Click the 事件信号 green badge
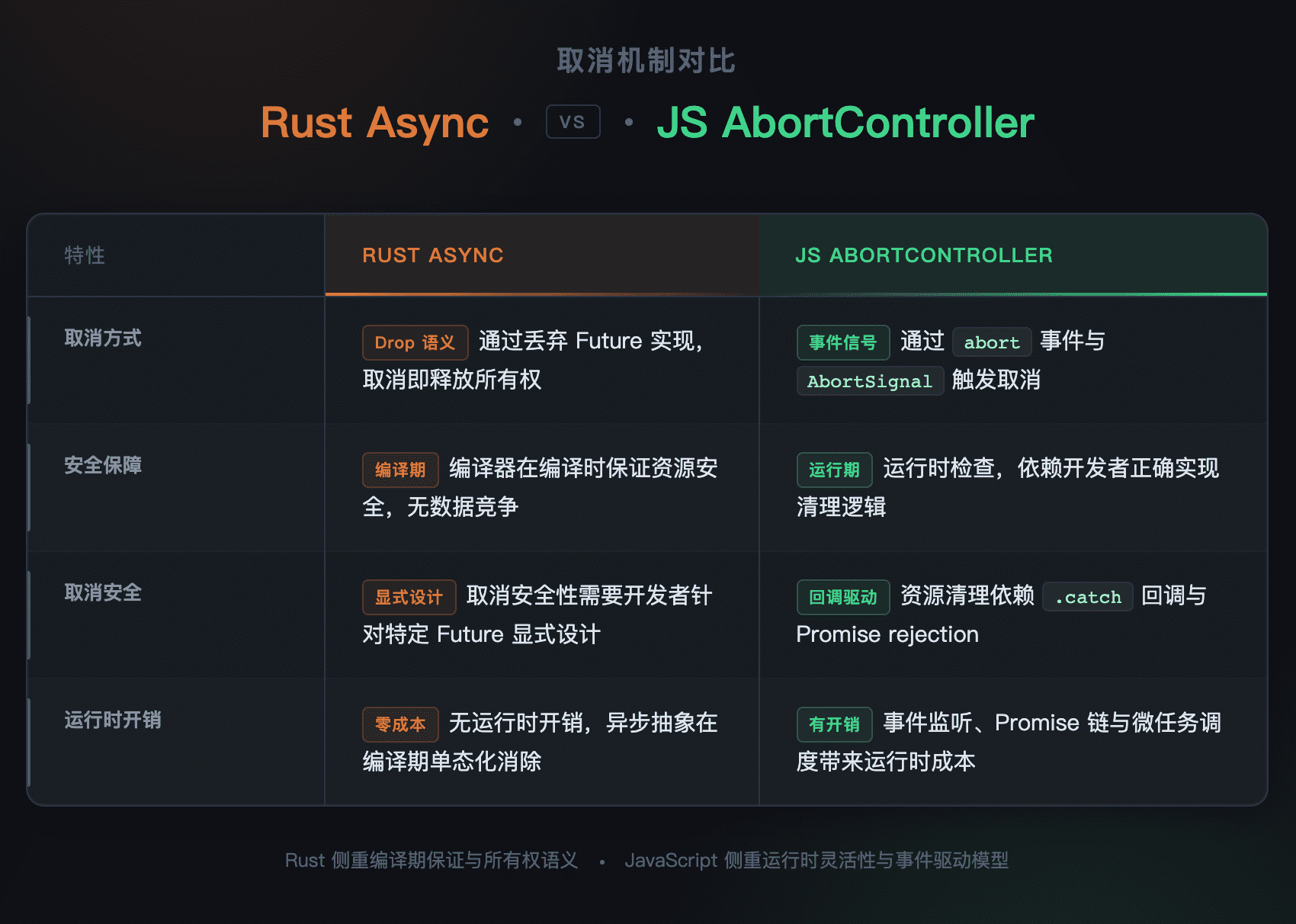1296x924 pixels. click(842, 342)
